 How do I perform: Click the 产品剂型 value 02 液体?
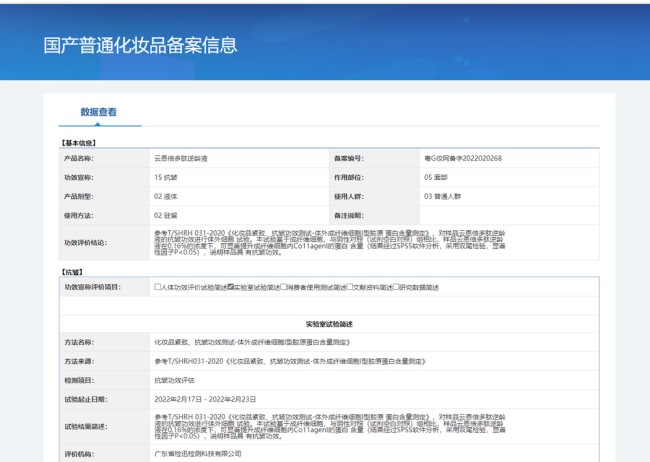(x=166, y=196)
